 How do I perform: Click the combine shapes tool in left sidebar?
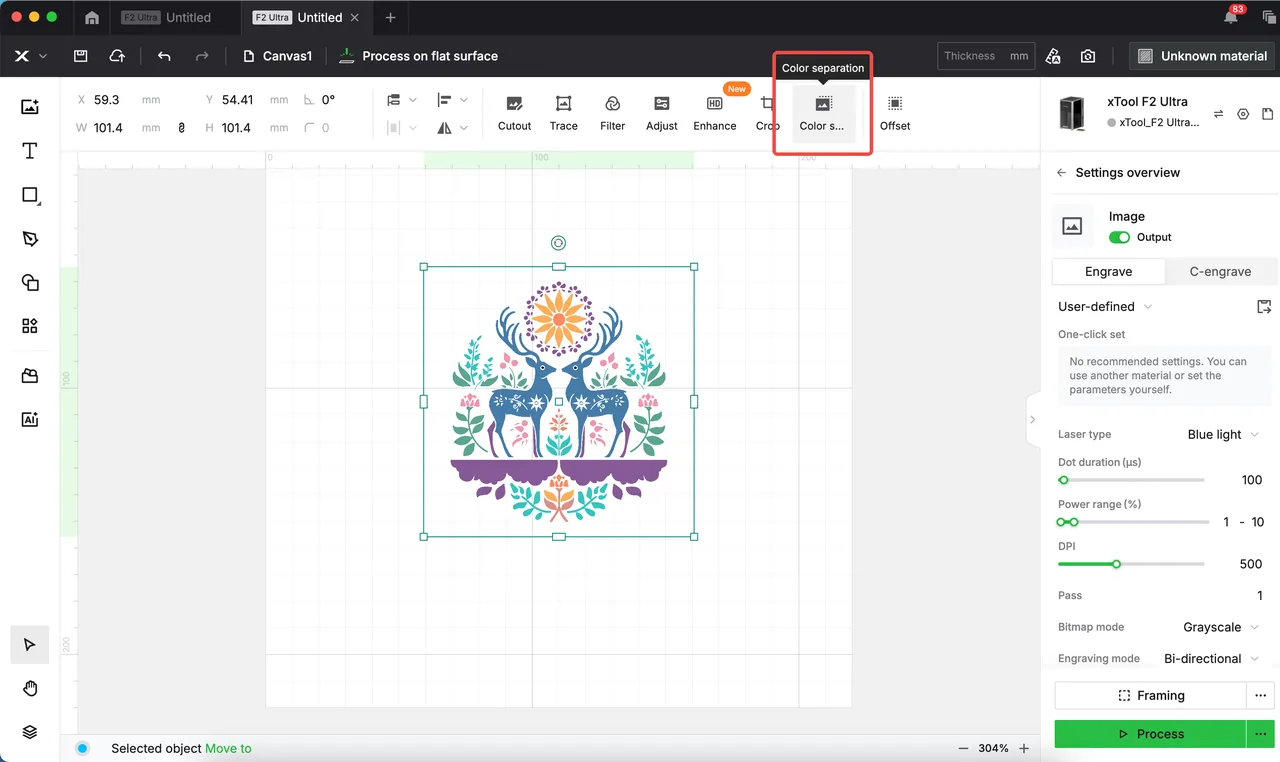30,282
